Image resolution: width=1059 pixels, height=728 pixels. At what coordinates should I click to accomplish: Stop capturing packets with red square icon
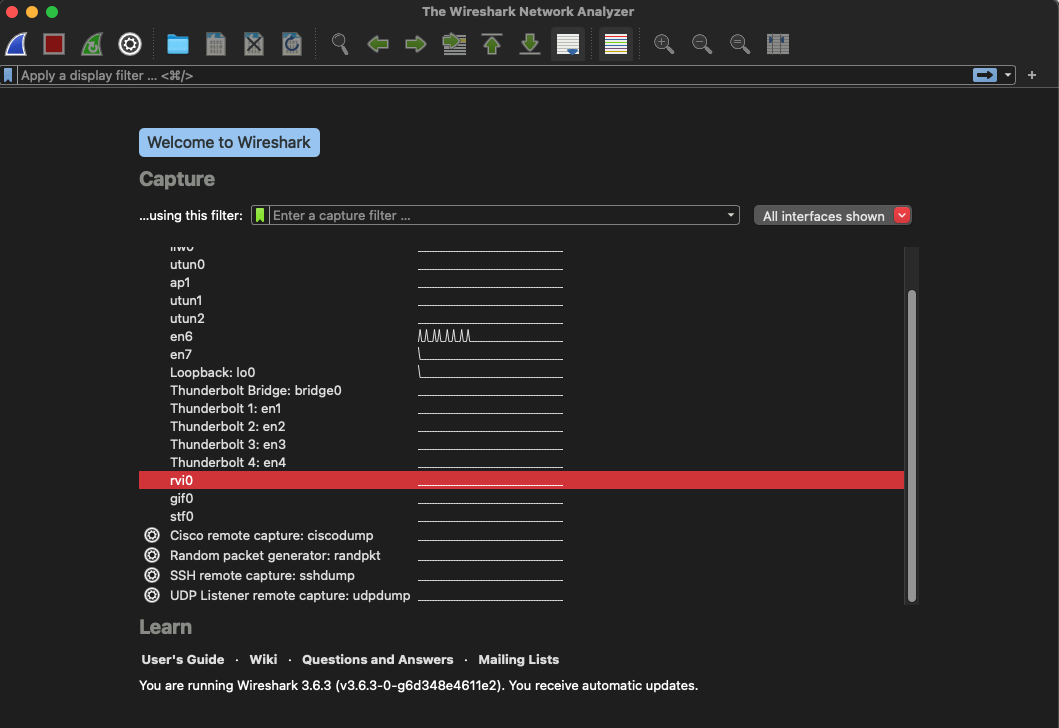point(54,45)
